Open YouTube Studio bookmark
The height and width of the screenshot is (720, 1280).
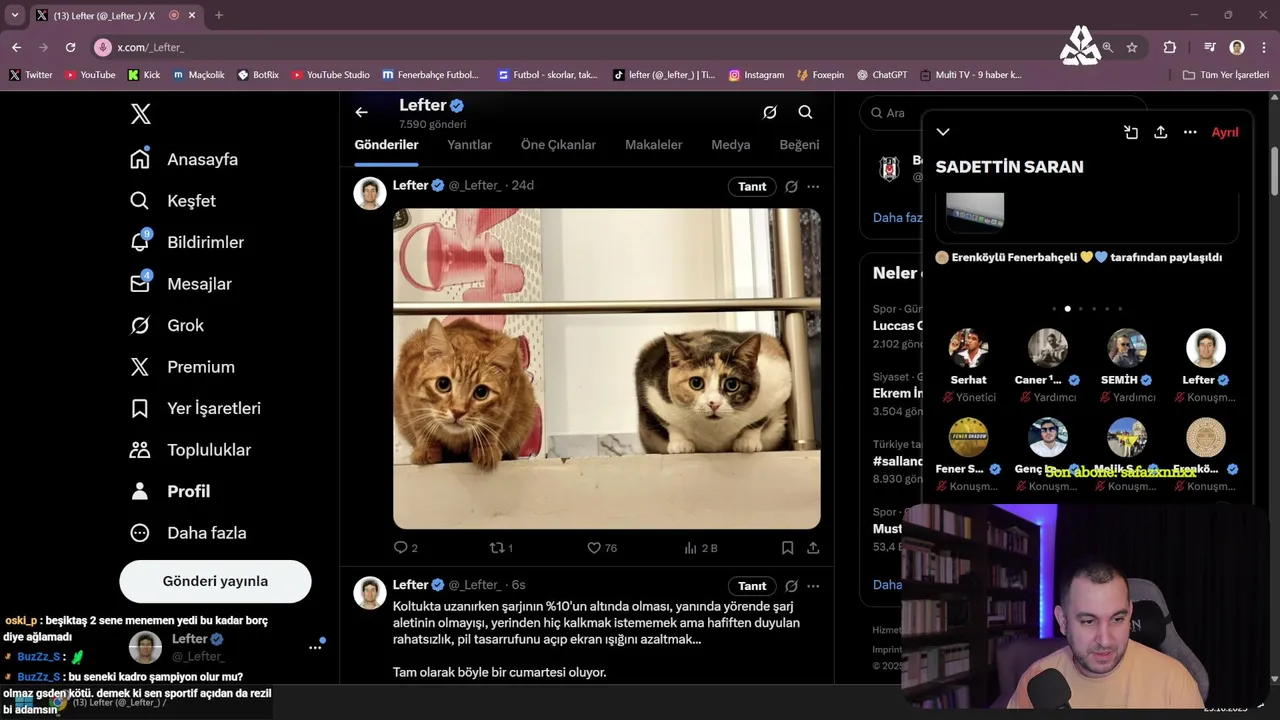[330, 75]
